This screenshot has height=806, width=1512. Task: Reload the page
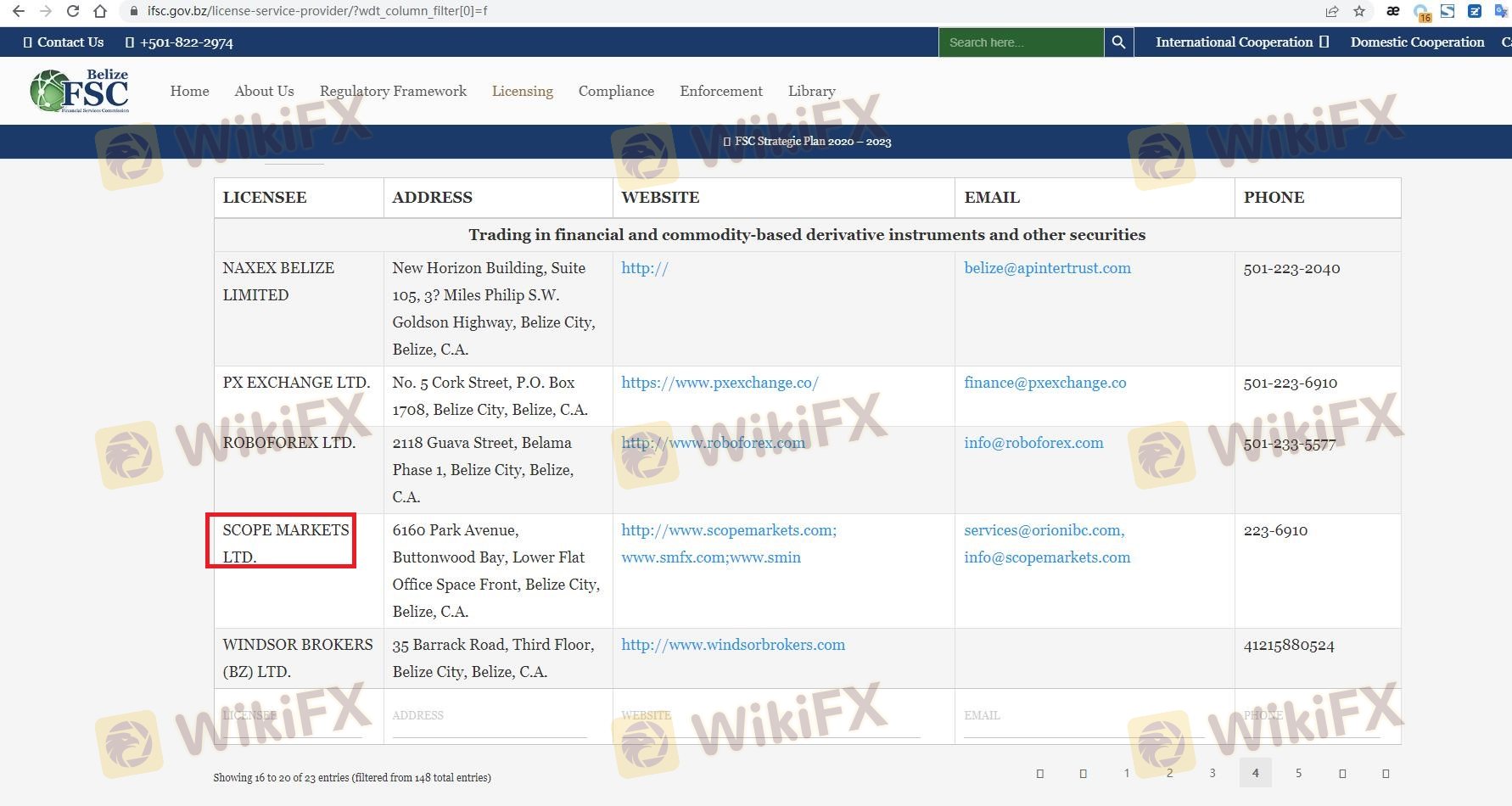pos(73,11)
